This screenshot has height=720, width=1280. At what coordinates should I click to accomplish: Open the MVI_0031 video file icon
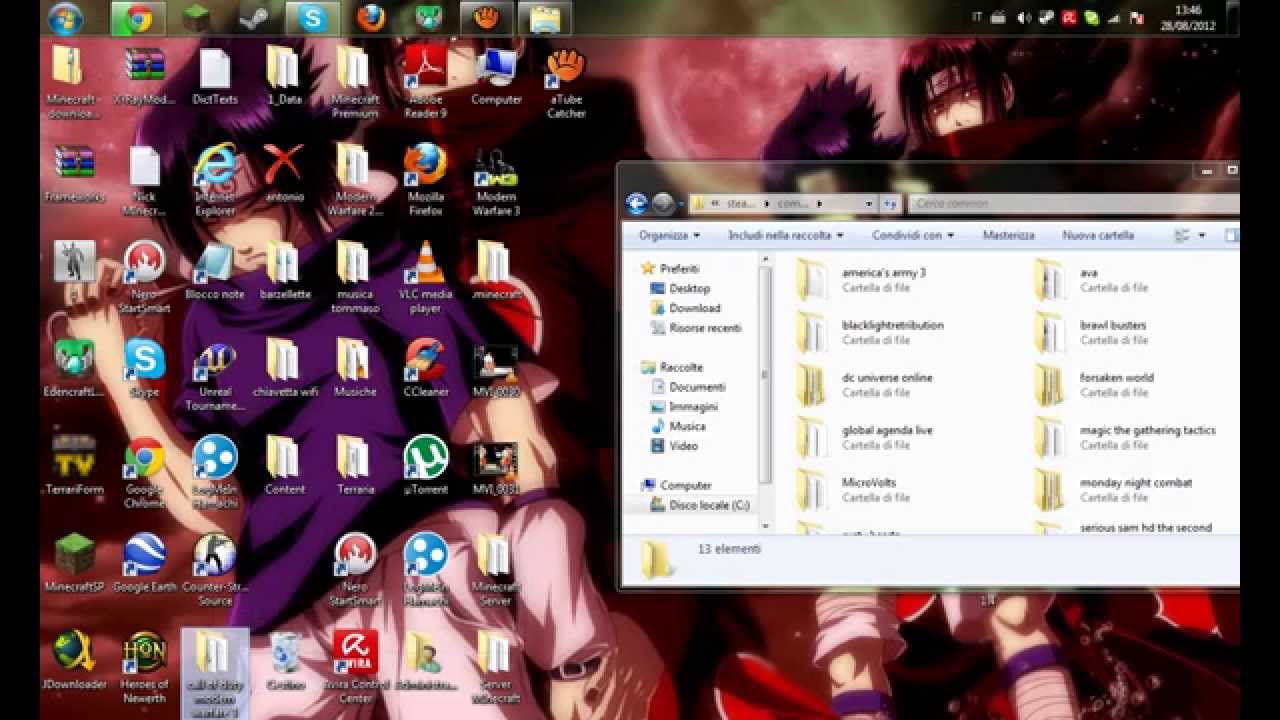[495, 466]
